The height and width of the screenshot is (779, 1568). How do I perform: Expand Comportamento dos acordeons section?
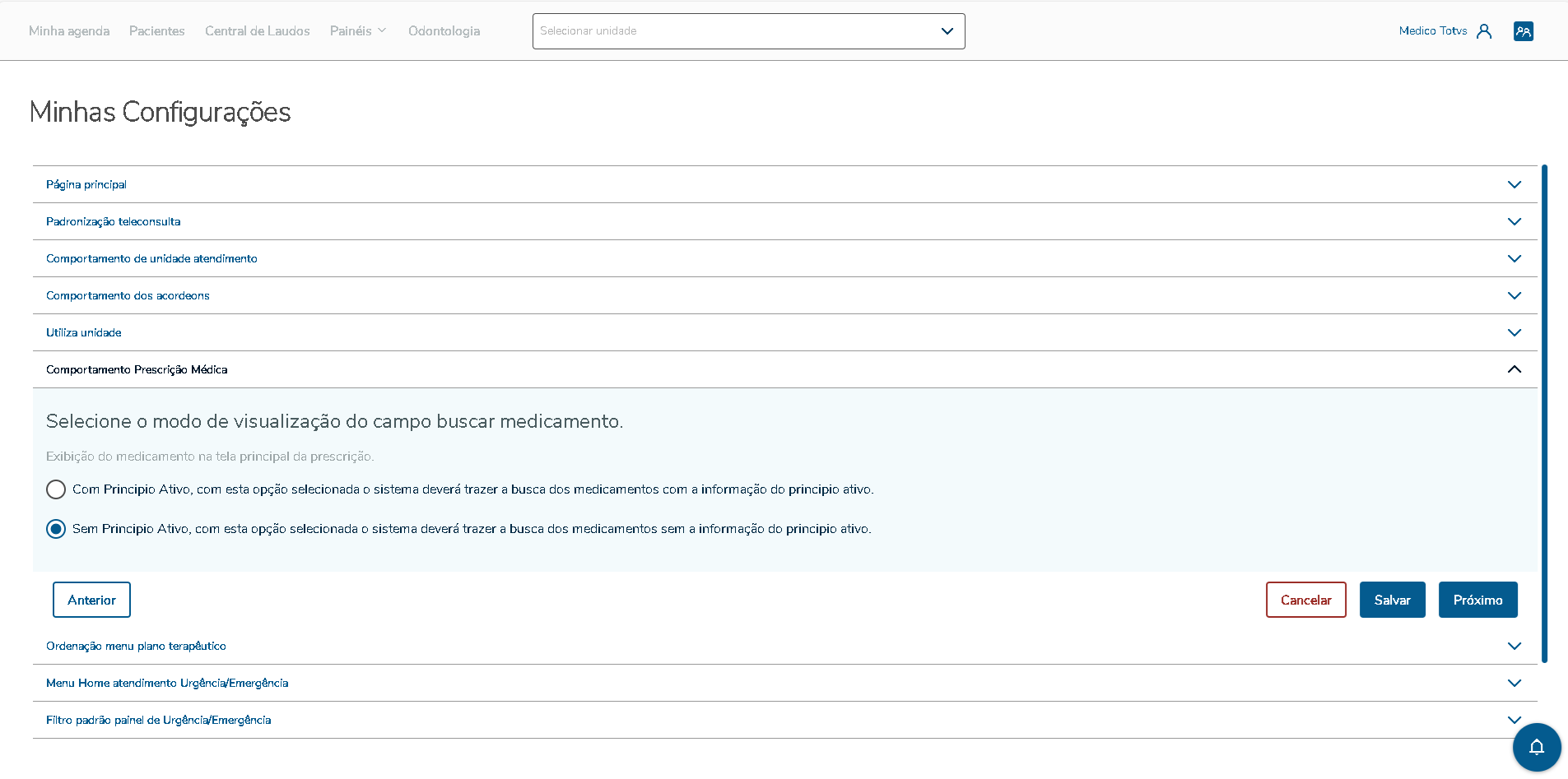(x=128, y=295)
